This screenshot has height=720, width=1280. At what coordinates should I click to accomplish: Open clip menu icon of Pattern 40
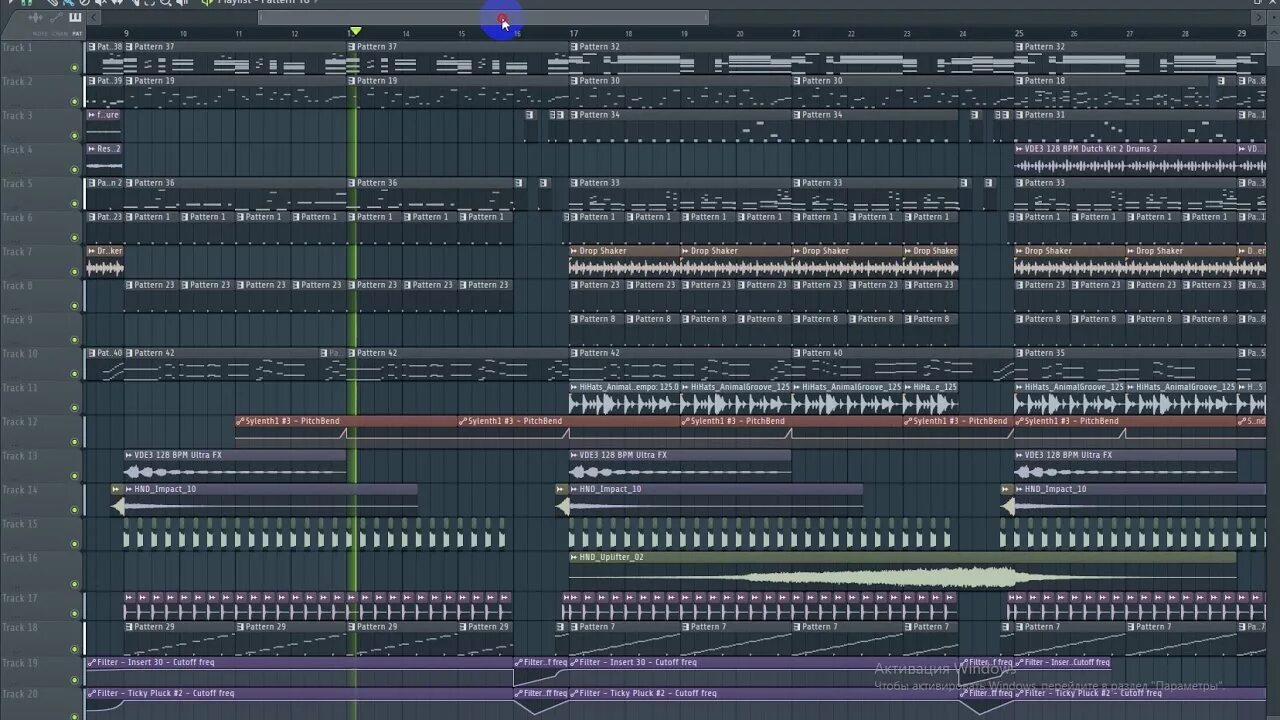pyautogui.click(x=797, y=353)
